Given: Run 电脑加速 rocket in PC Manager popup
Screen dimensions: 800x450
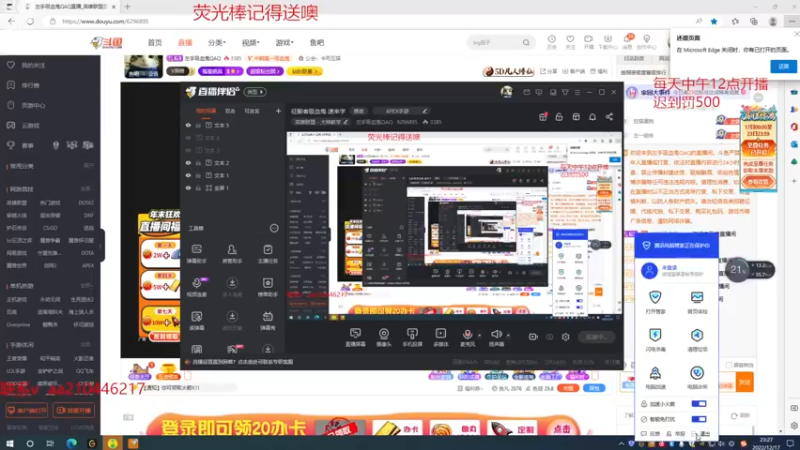Looking at the screenshot, I should 655,378.
